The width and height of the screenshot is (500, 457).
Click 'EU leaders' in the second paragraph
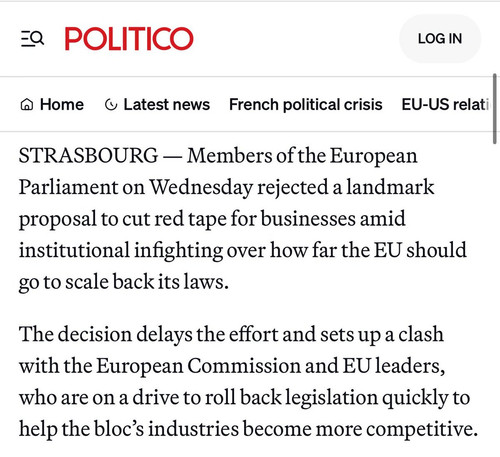[x=394, y=366]
